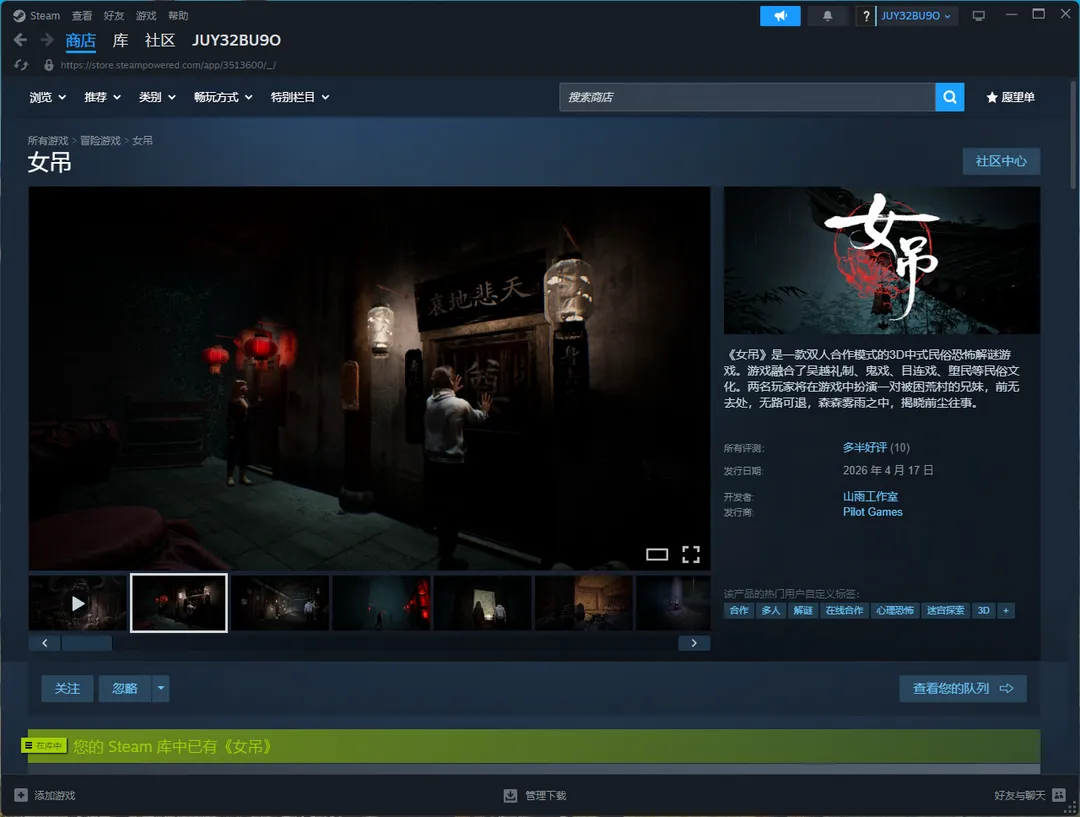Click the 添加游戏 plus icon
This screenshot has height=817, width=1080.
click(x=21, y=795)
